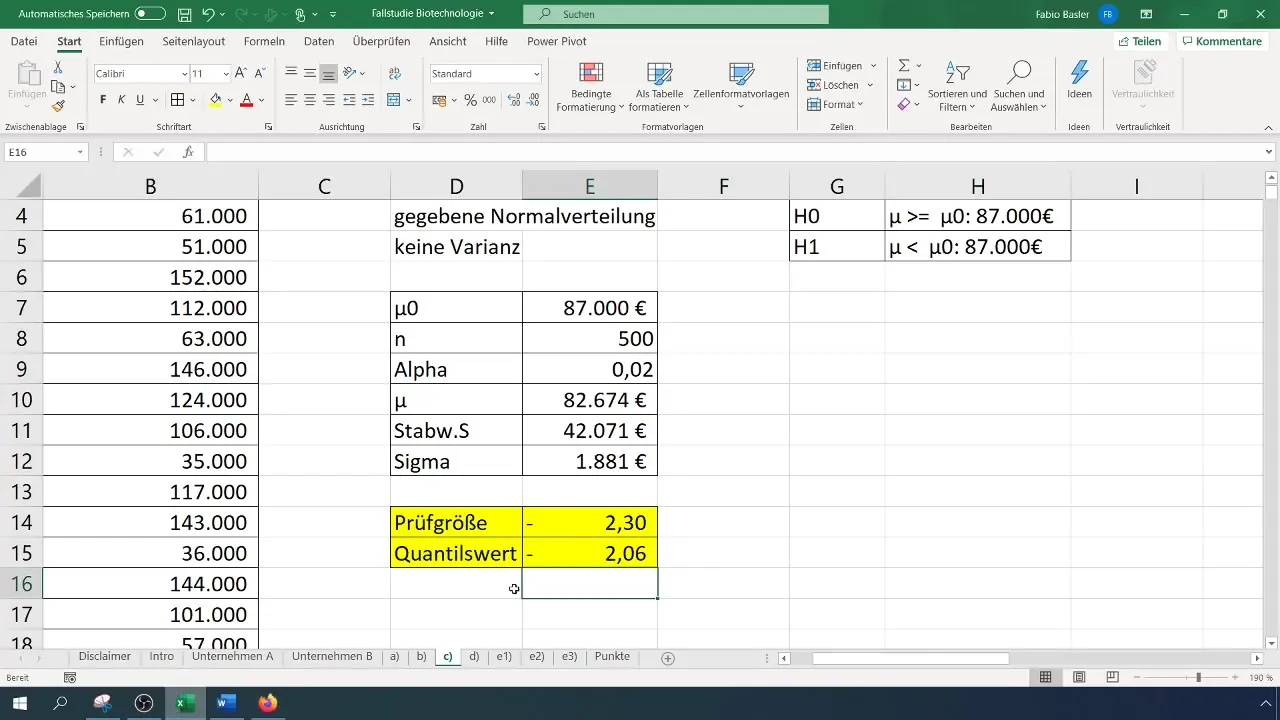Click the Cut scissors icon
The height and width of the screenshot is (720, 1280).
58,67
